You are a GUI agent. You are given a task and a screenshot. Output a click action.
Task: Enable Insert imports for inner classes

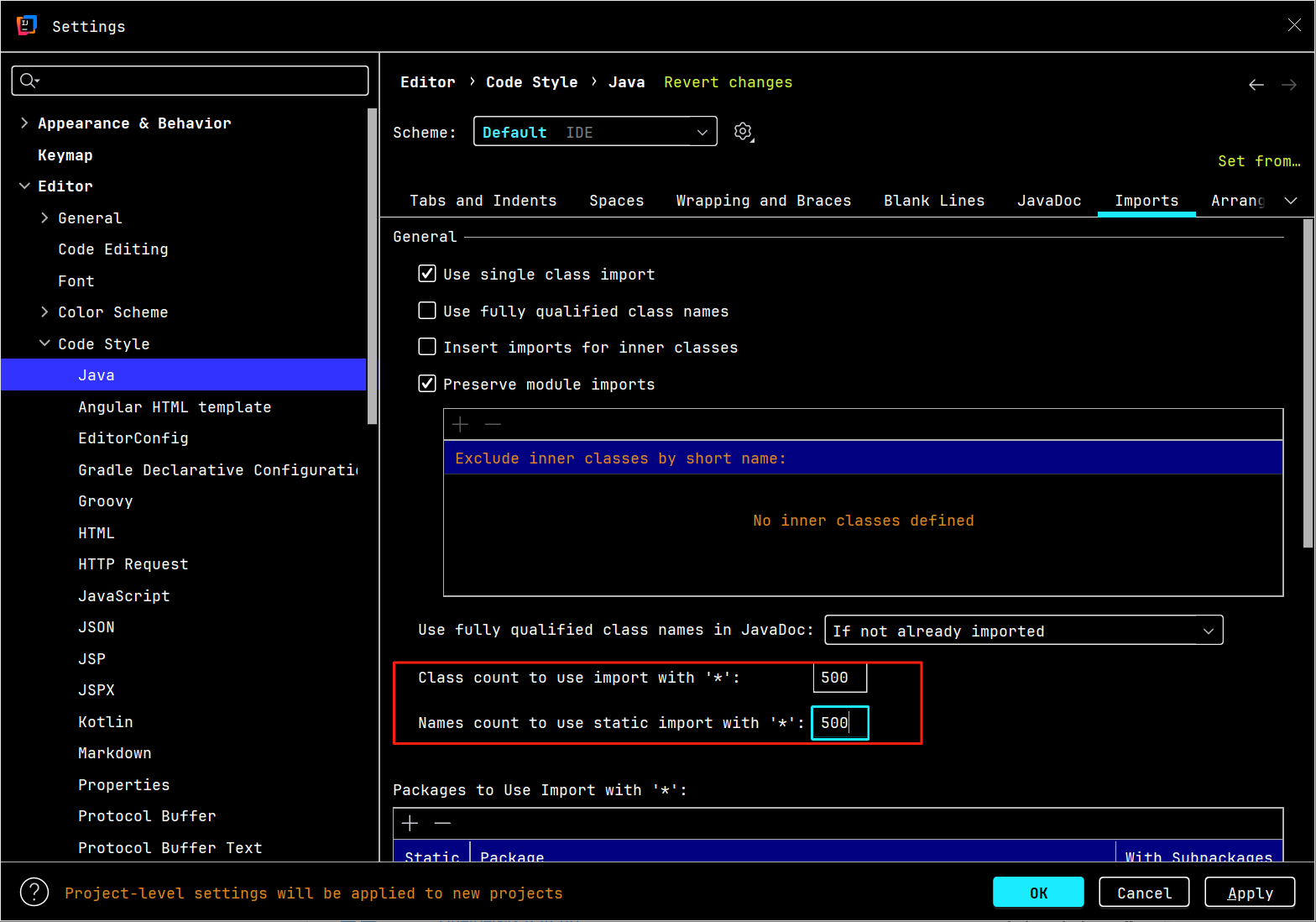pos(427,347)
